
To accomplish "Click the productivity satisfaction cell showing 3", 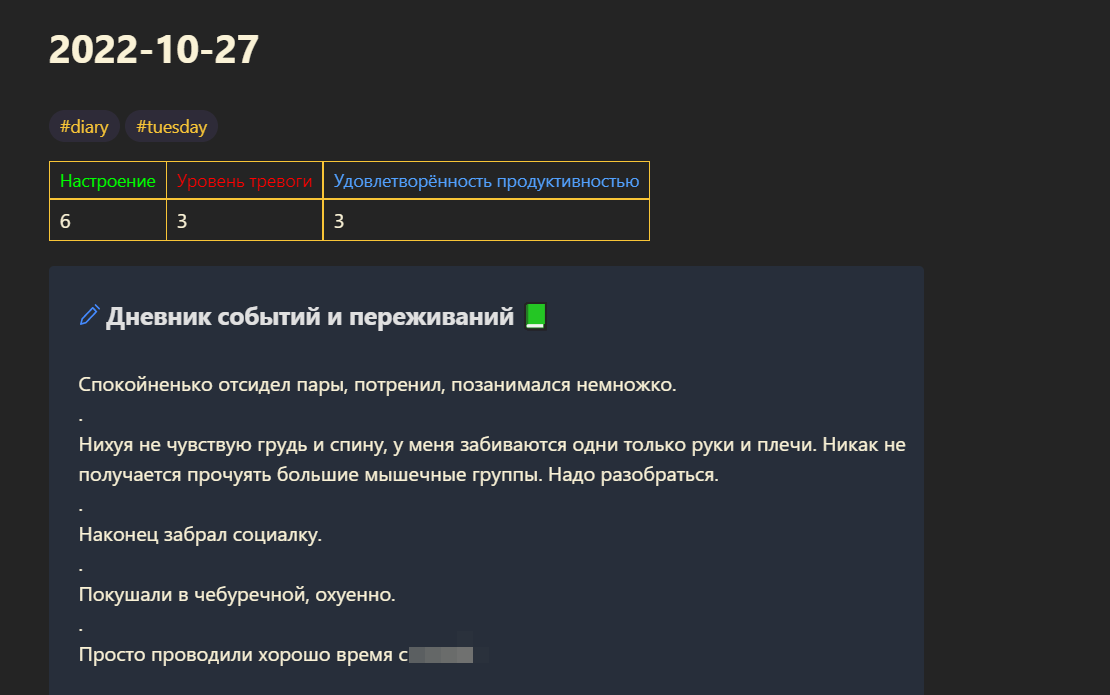I will point(486,221).
